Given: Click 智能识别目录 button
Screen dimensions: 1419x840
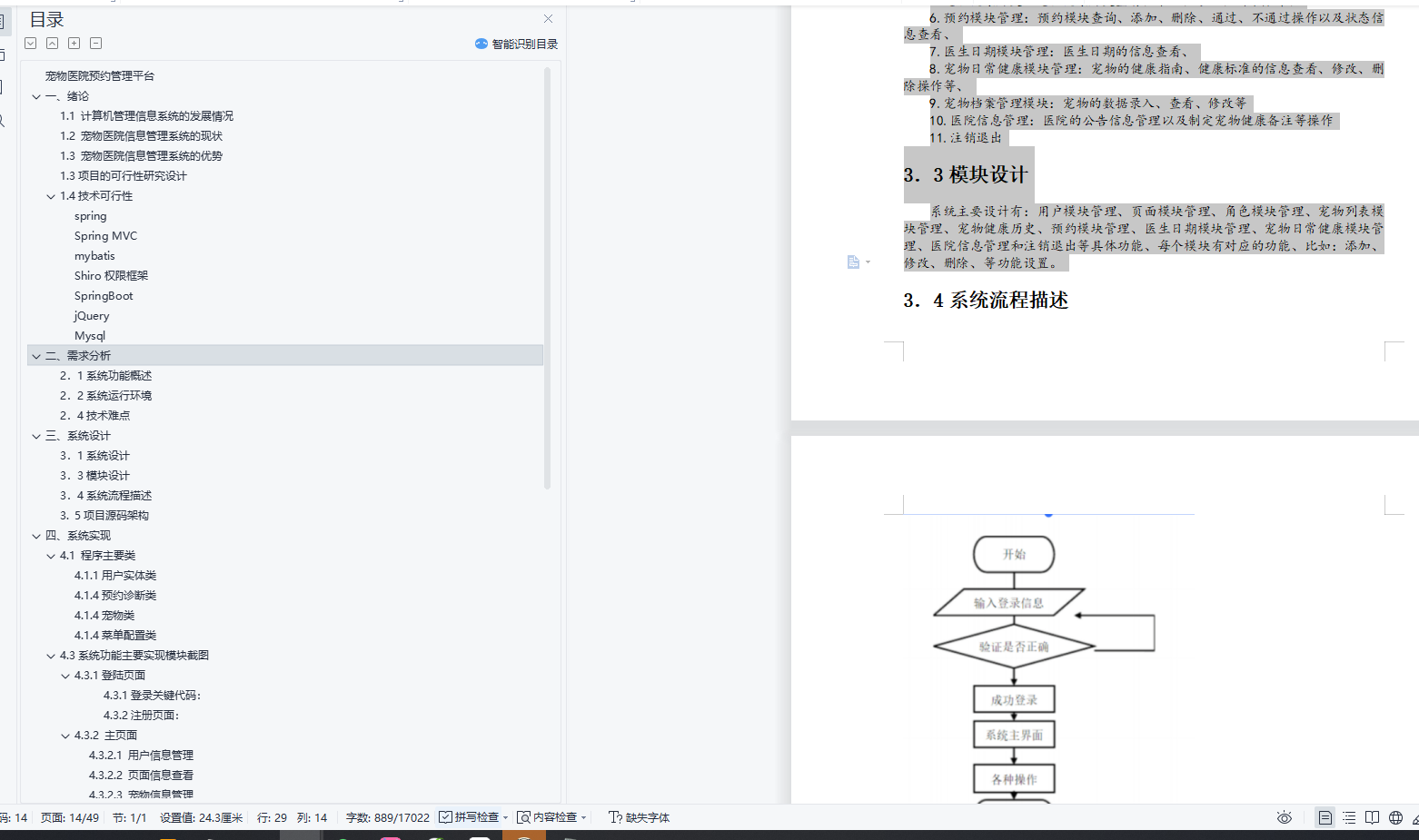Looking at the screenshot, I should point(516,44).
